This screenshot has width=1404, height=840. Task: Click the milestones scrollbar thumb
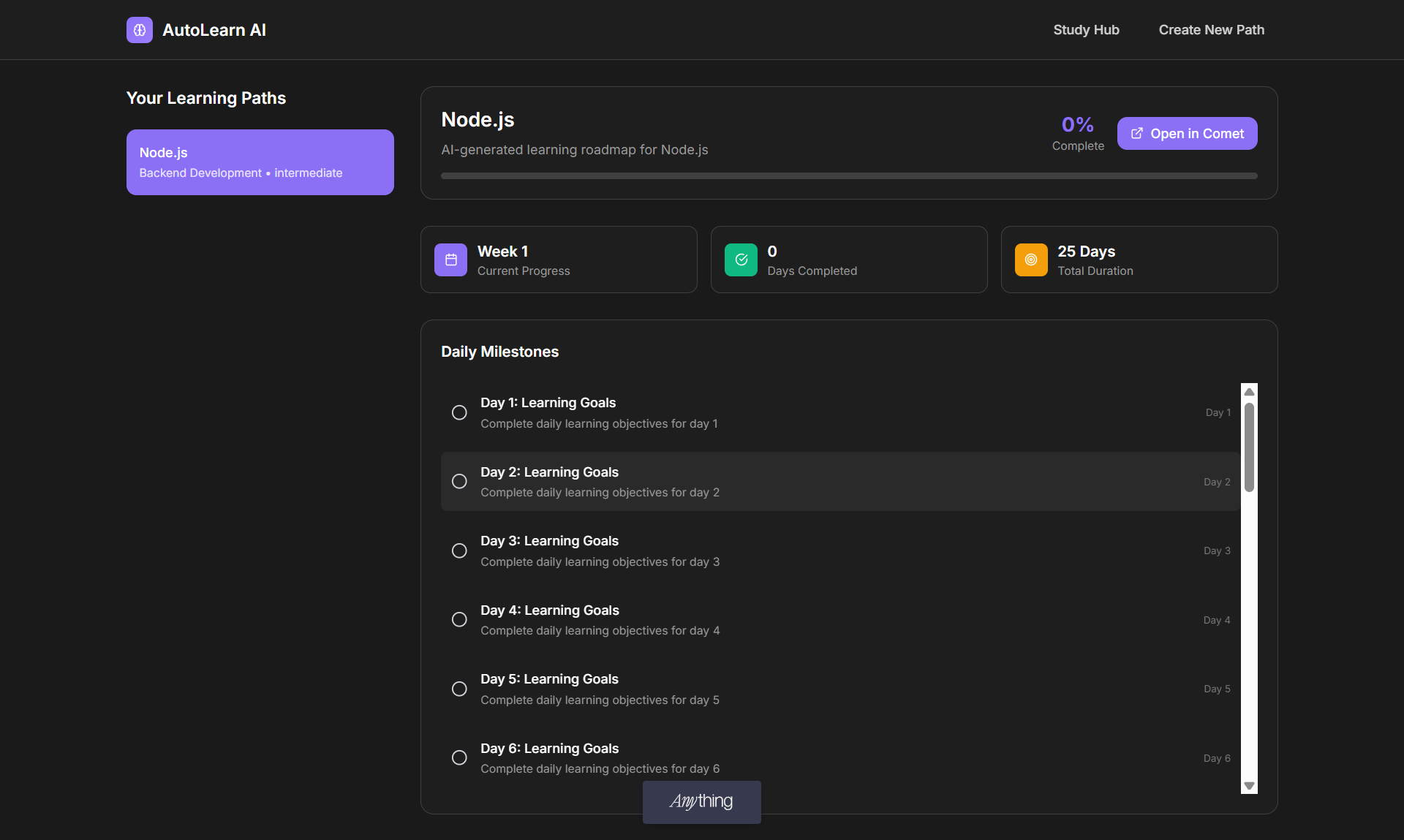(x=1249, y=446)
